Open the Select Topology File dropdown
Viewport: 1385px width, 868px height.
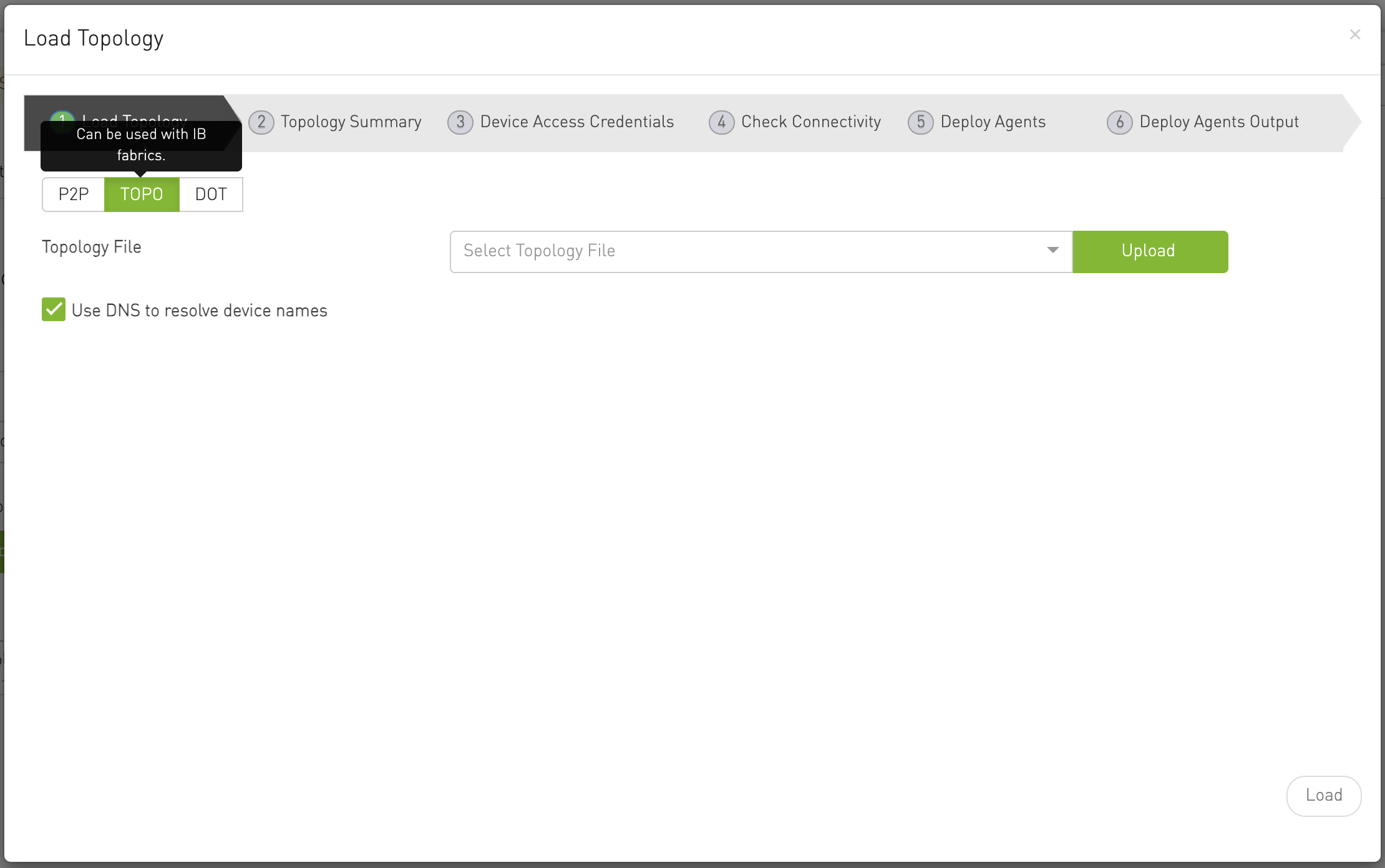[761, 251]
